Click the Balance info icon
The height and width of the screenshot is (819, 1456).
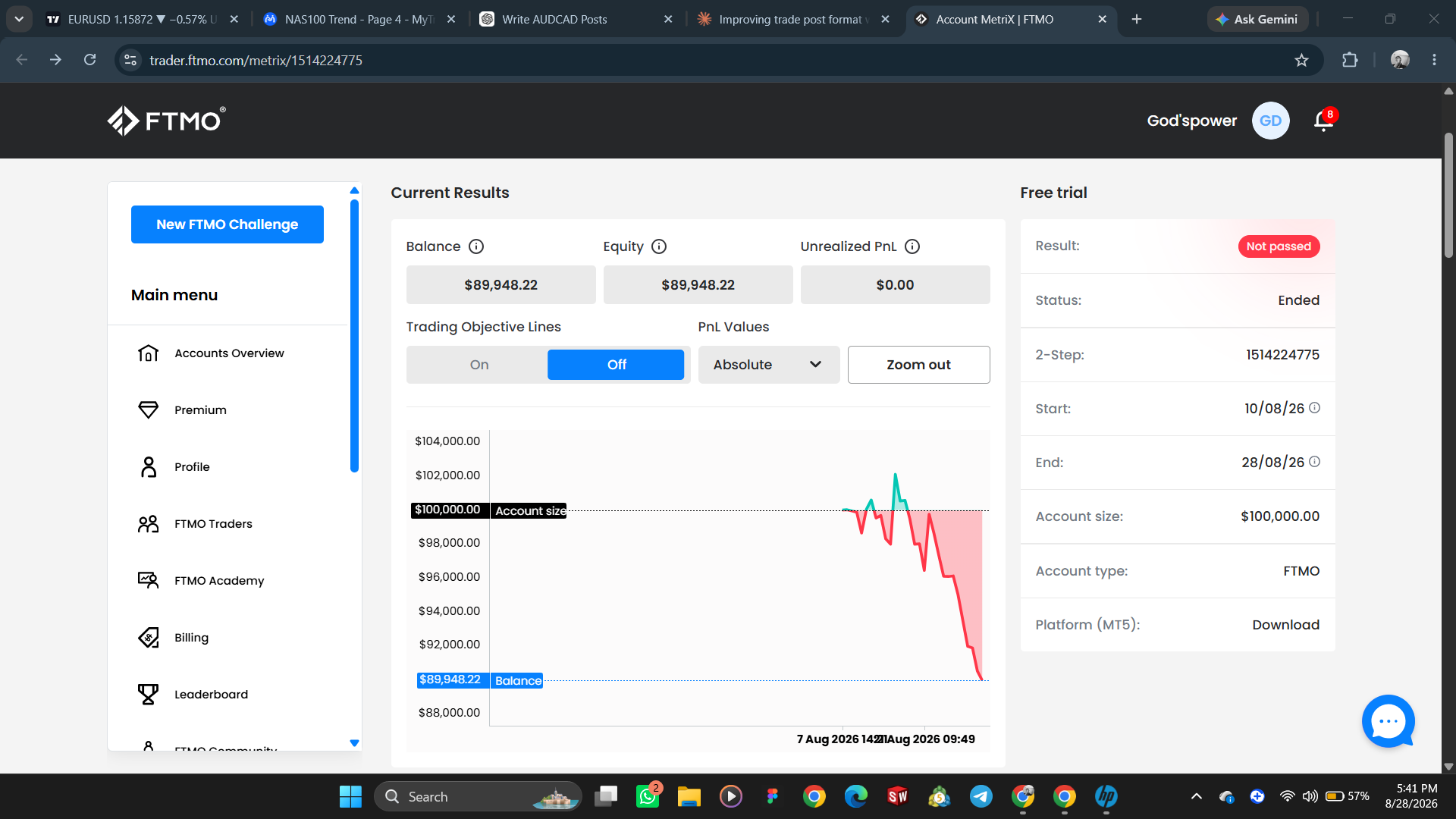pos(476,246)
